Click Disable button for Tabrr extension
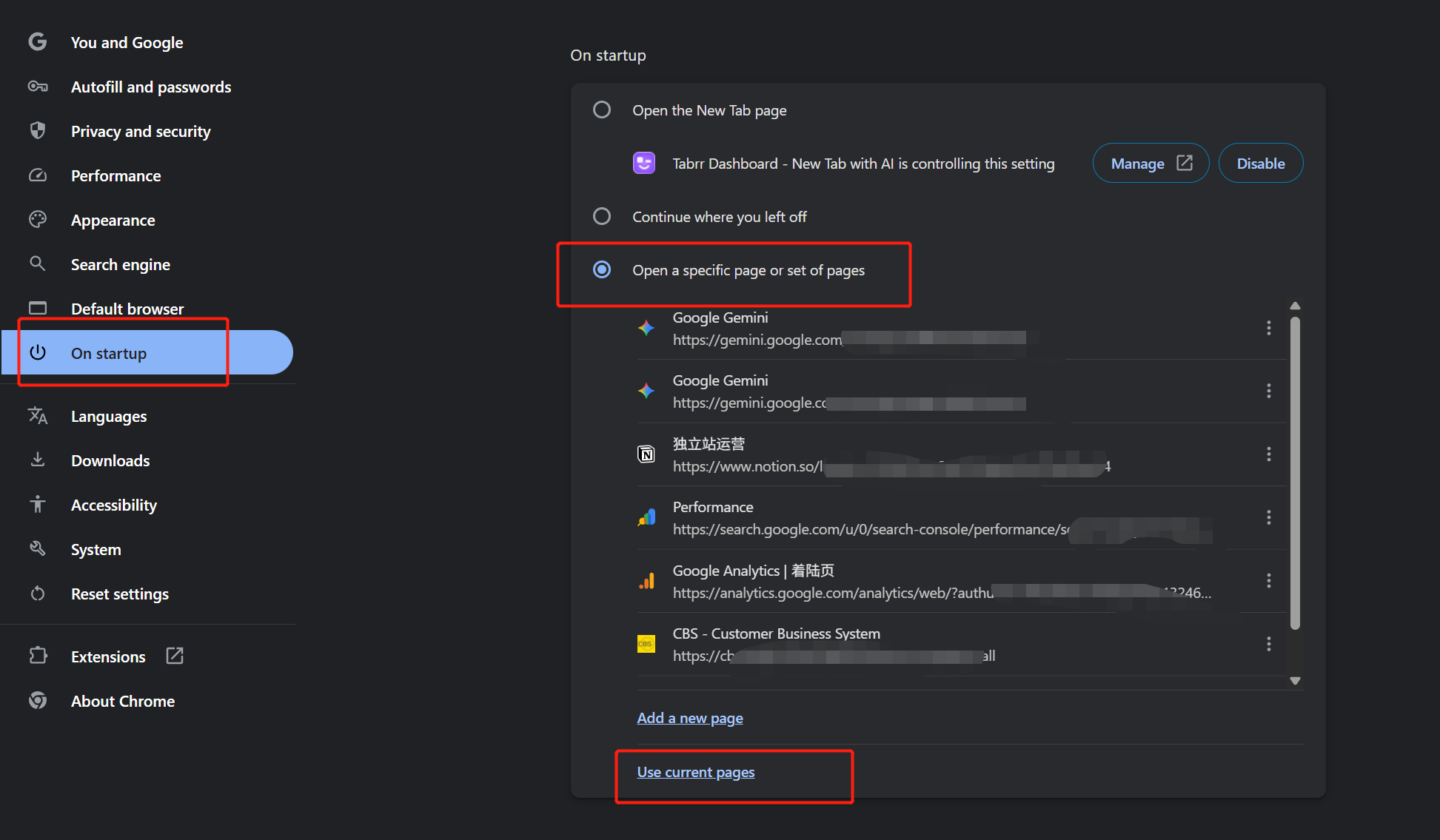 pos(1261,163)
